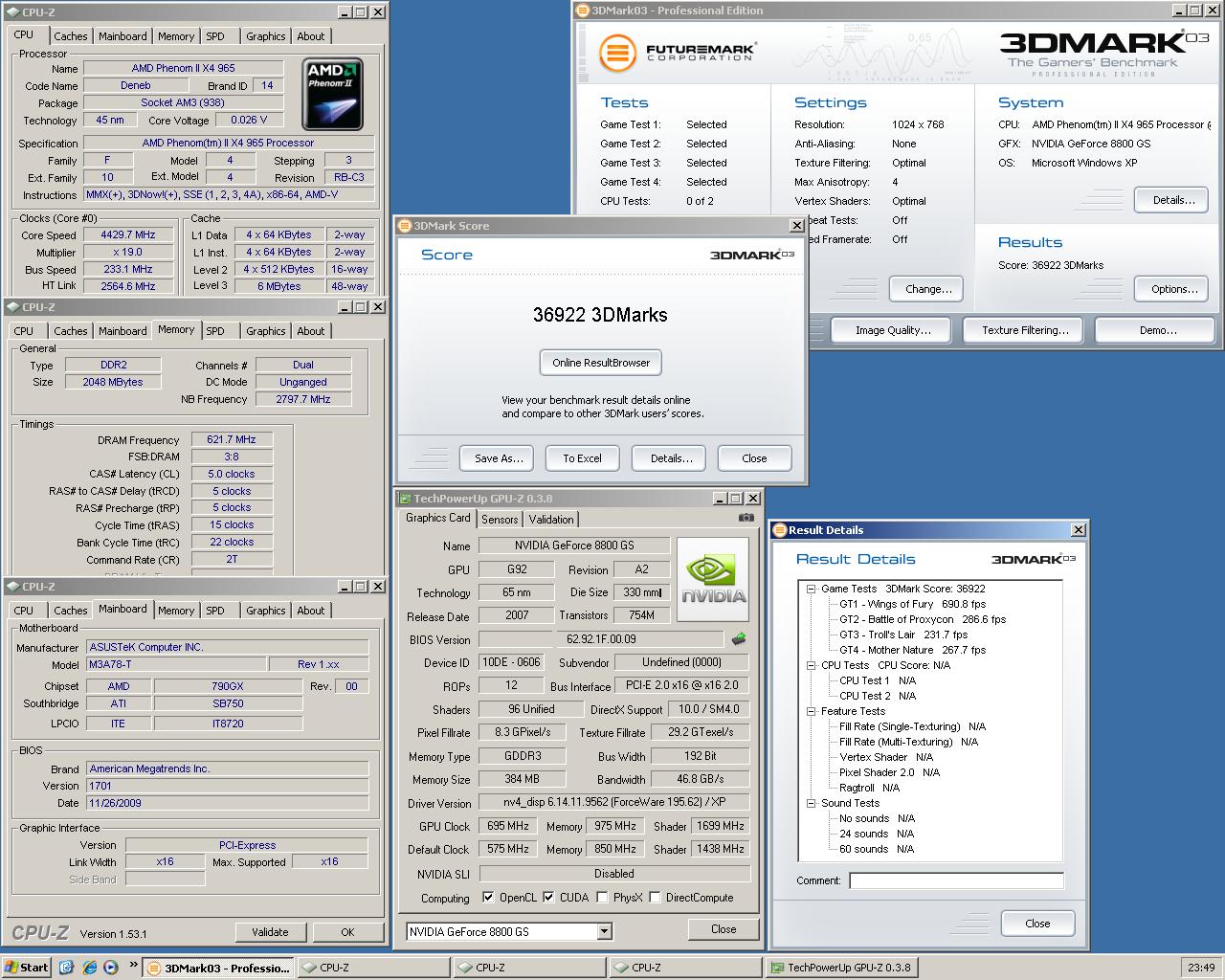Click the Options button in 3DMark03 Results

(1173, 289)
